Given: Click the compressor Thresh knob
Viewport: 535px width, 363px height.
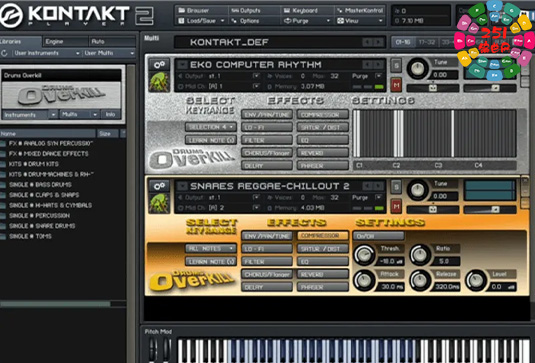Looking at the screenshot, I should click(x=364, y=255).
